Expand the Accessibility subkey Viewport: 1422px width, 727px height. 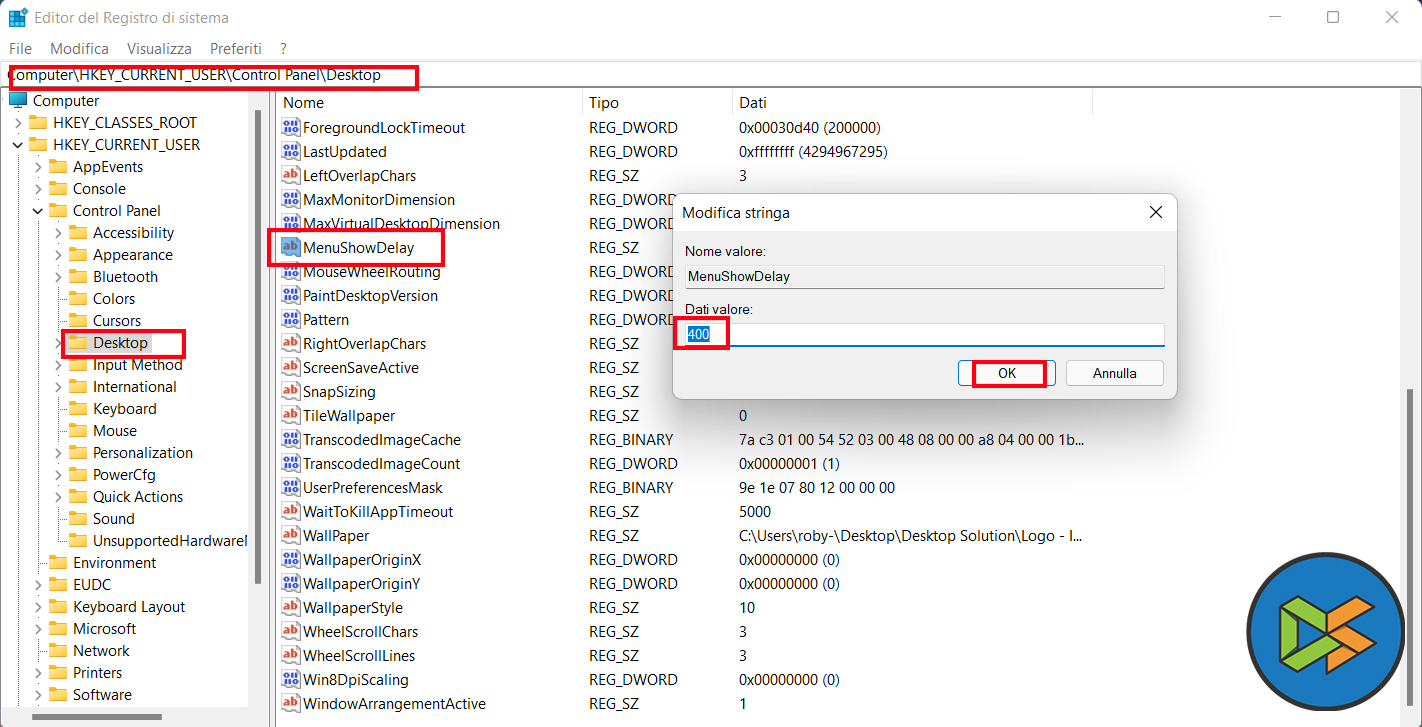[58, 233]
